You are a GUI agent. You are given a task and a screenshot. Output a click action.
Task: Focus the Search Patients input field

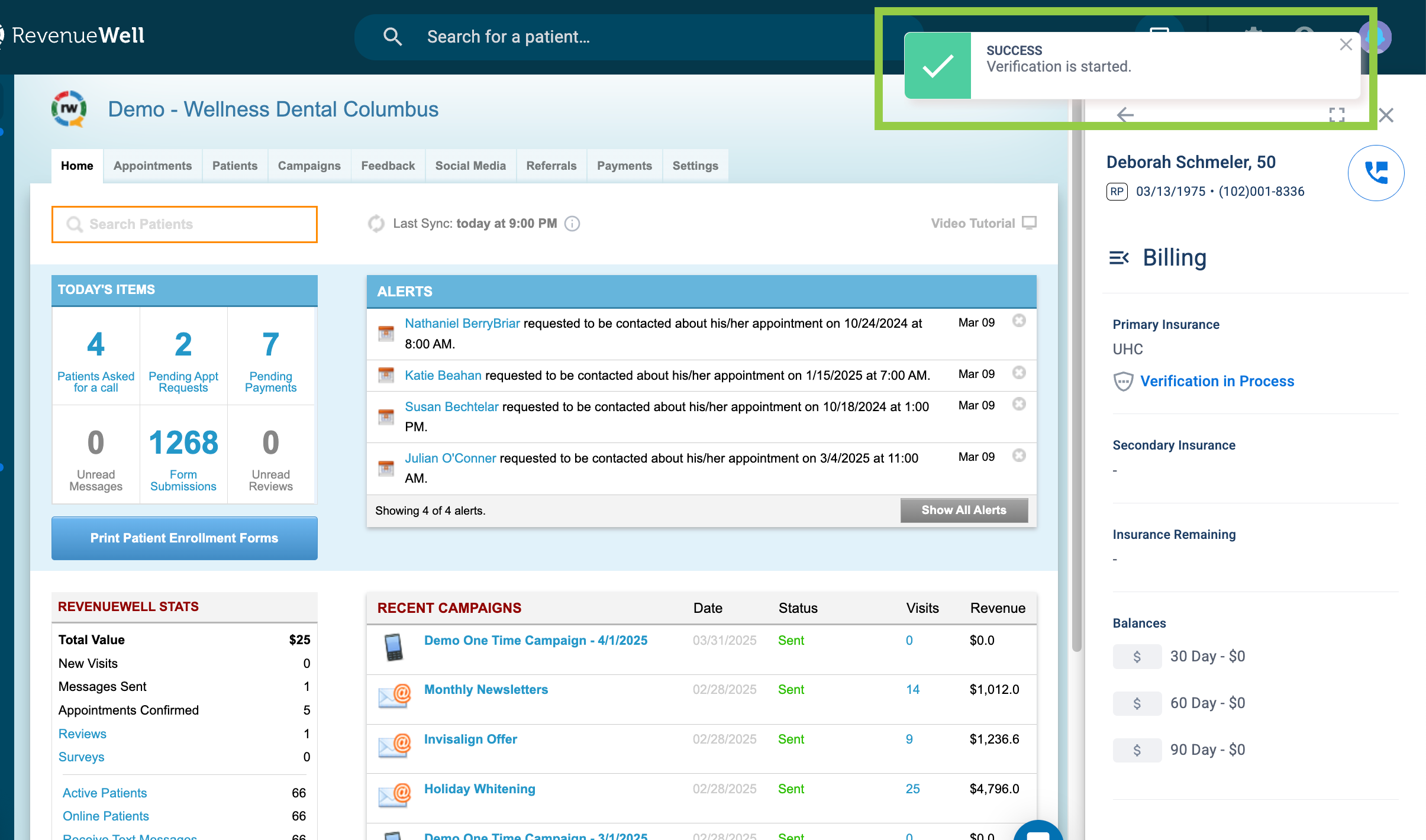point(185,224)
